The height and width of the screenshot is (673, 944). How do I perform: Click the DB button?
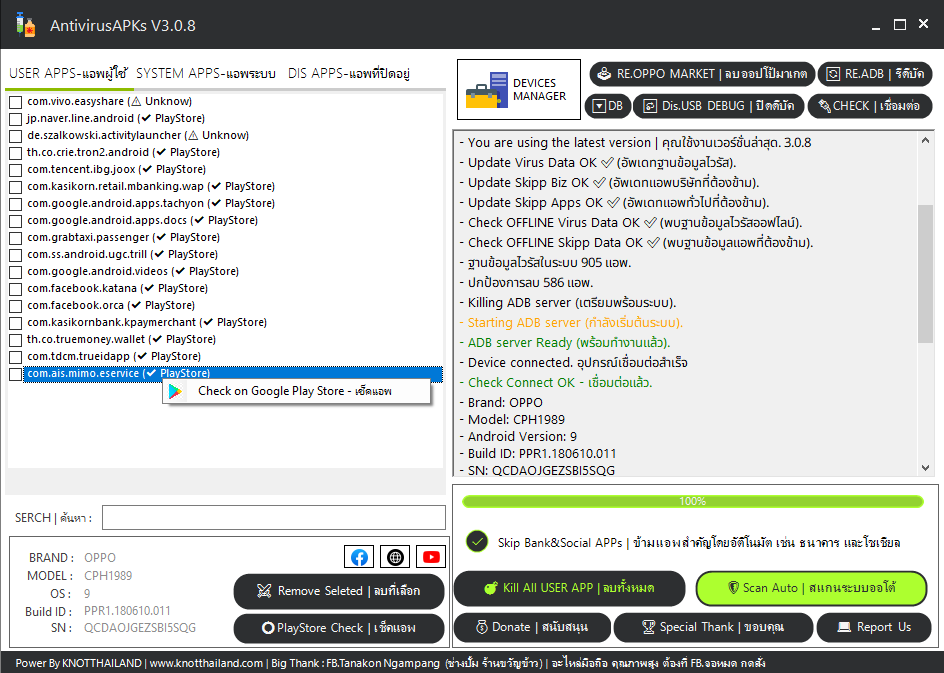(608, 106)
